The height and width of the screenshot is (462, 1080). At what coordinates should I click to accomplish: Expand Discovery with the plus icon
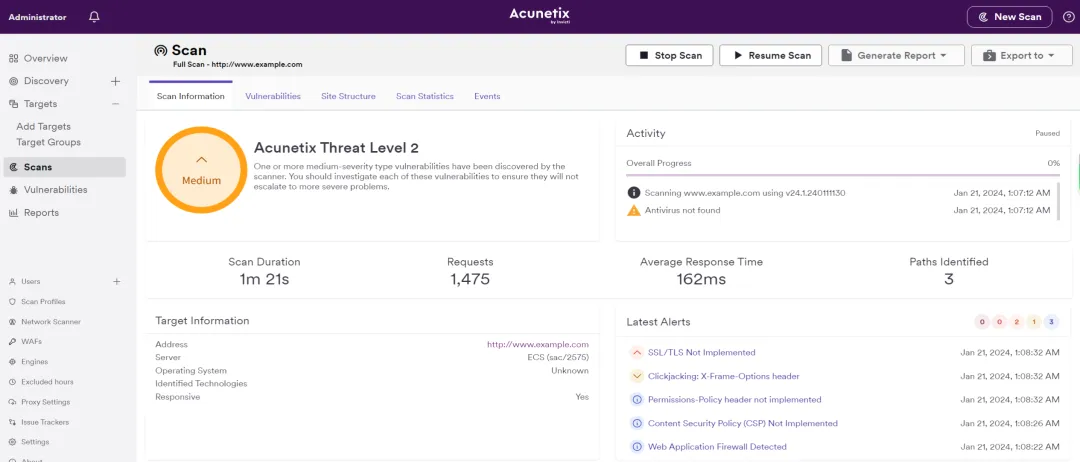click(116, 81)
